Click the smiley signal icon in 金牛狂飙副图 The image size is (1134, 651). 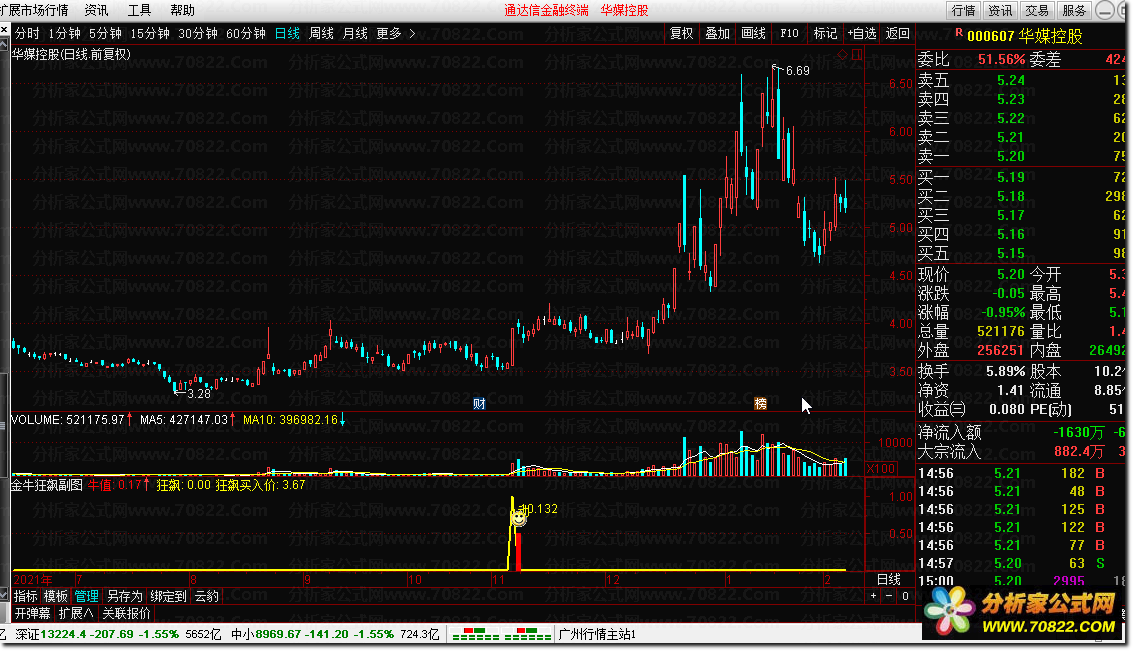[519, 517]
